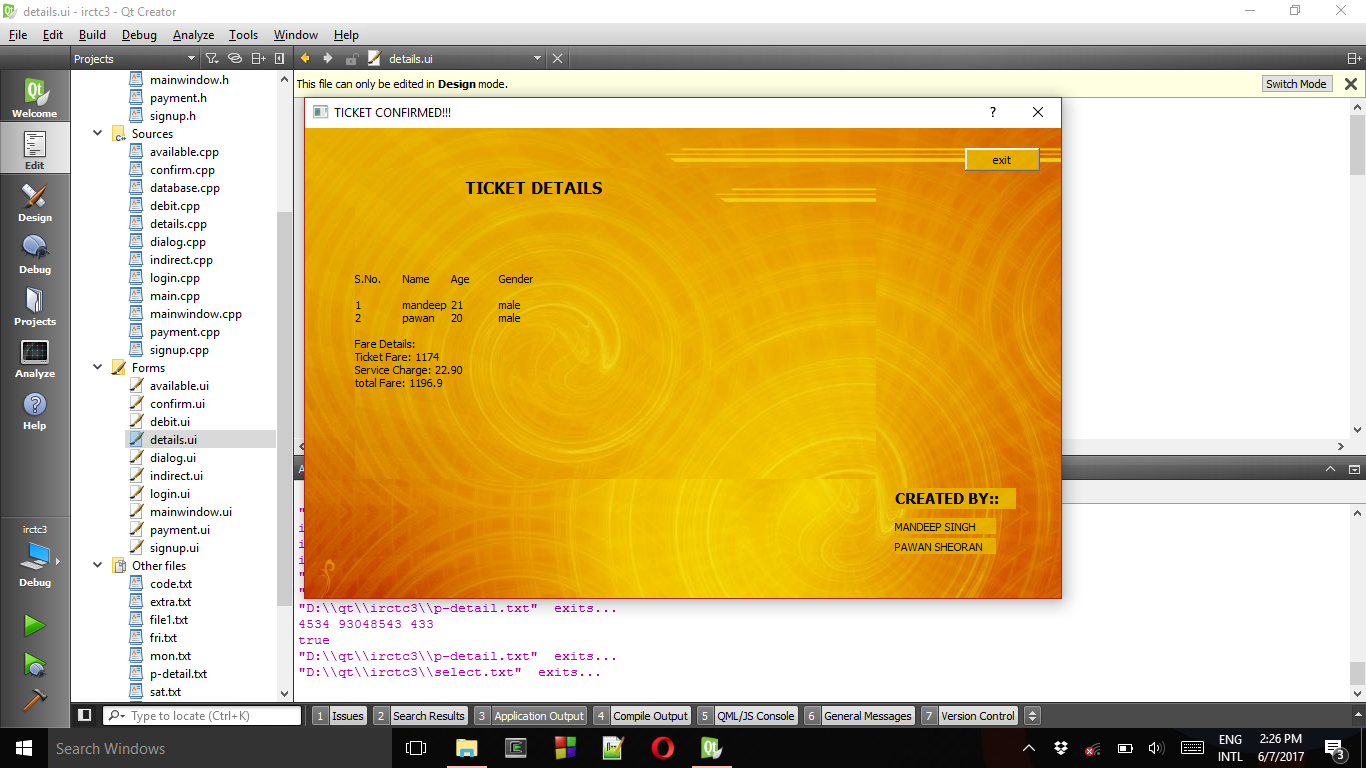Click the locator search field
The height and width of the screenshot is (768, 1366).
[x=202, y=715]
